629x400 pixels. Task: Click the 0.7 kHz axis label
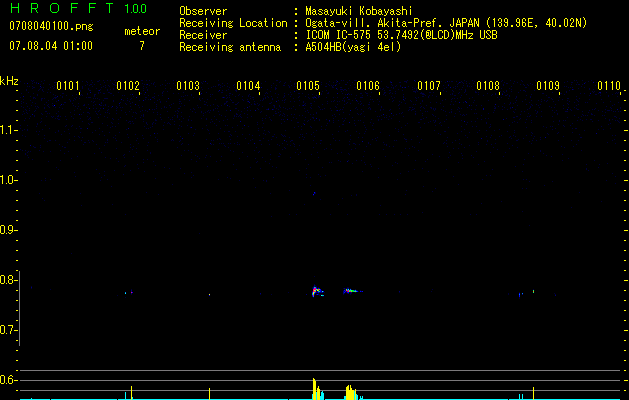pos(8,330)
